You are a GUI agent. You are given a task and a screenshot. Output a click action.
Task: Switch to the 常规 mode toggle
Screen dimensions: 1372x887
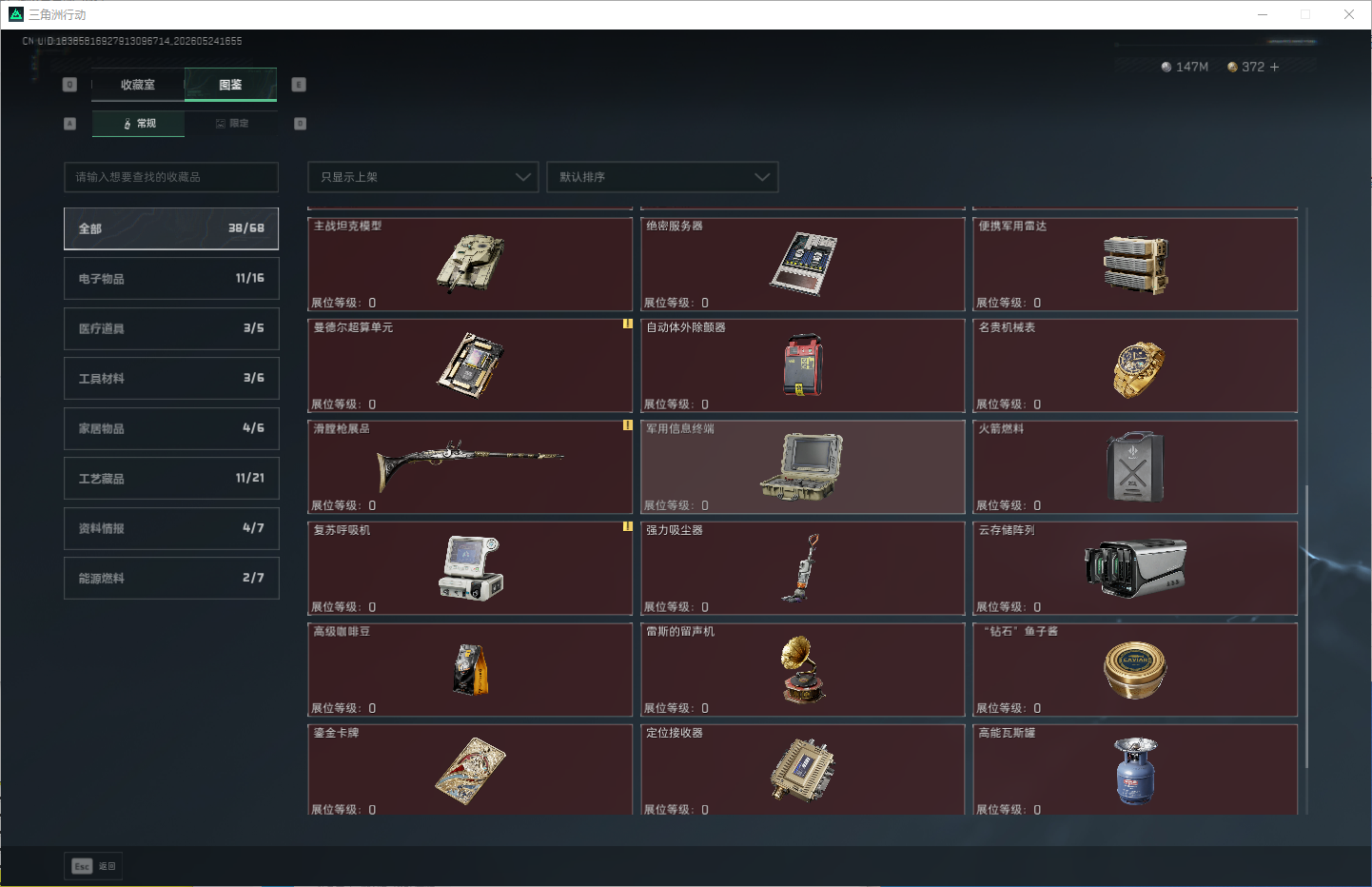[x=139, y=124]
